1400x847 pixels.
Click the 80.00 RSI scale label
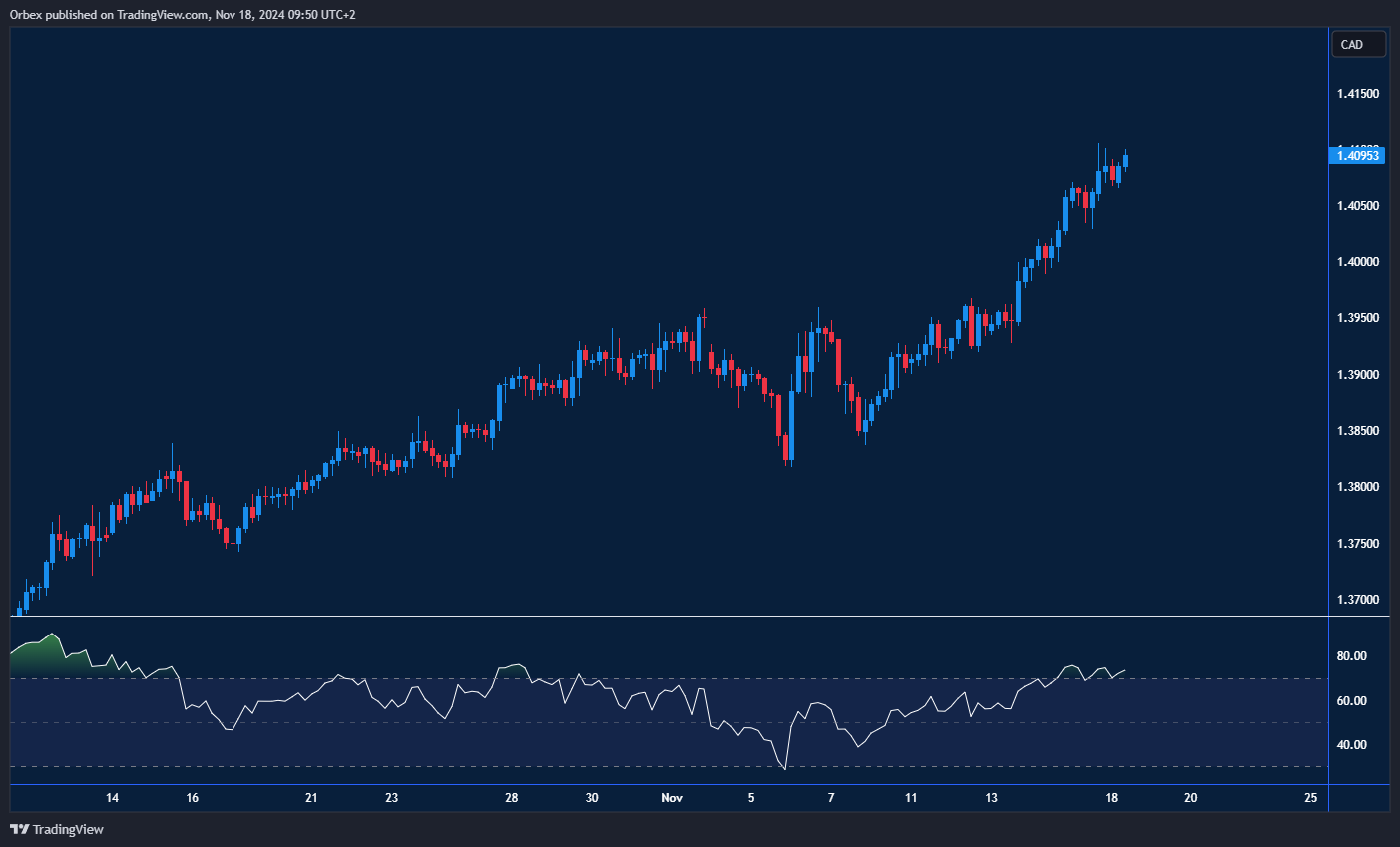[1352, 656]
